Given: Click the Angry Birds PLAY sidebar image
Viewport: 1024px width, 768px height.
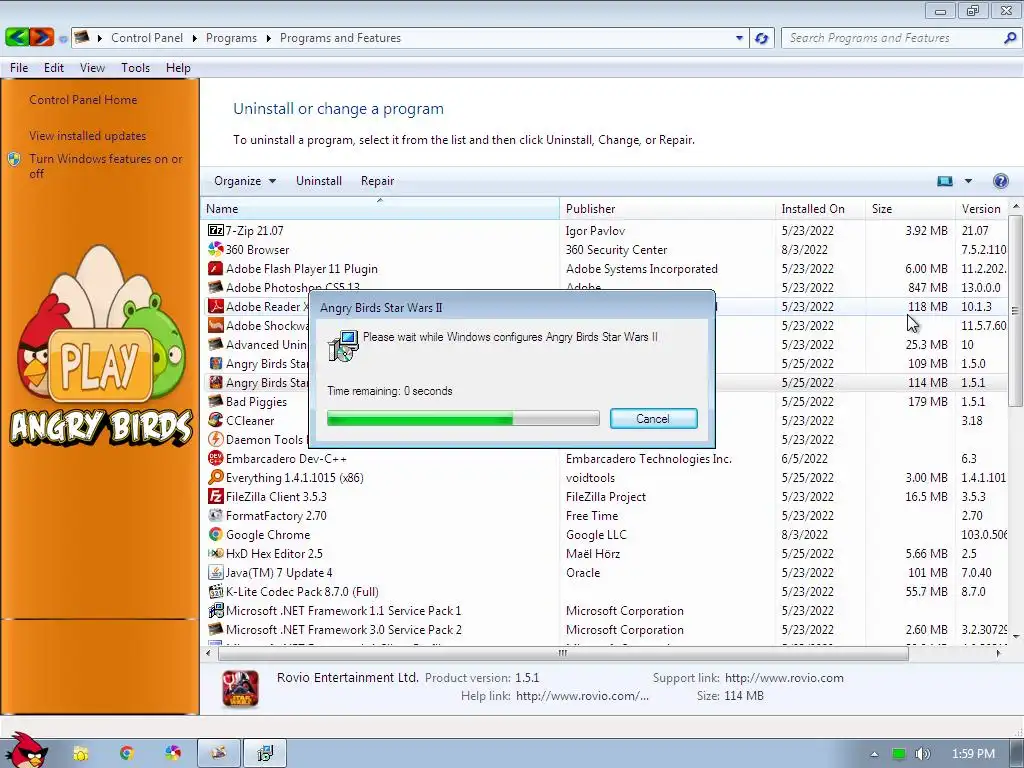Looking at the screenshot, I should pyautogui.click(x=101, y=346).
